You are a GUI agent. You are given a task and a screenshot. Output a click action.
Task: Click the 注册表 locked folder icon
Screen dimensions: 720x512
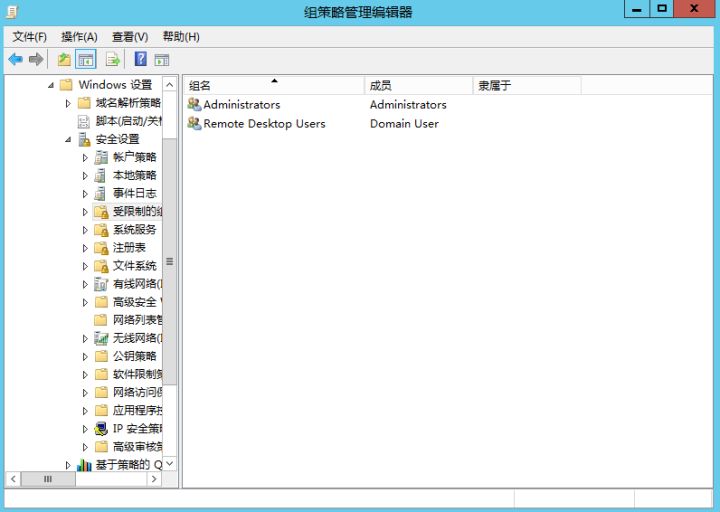click(x=101, y=248)
